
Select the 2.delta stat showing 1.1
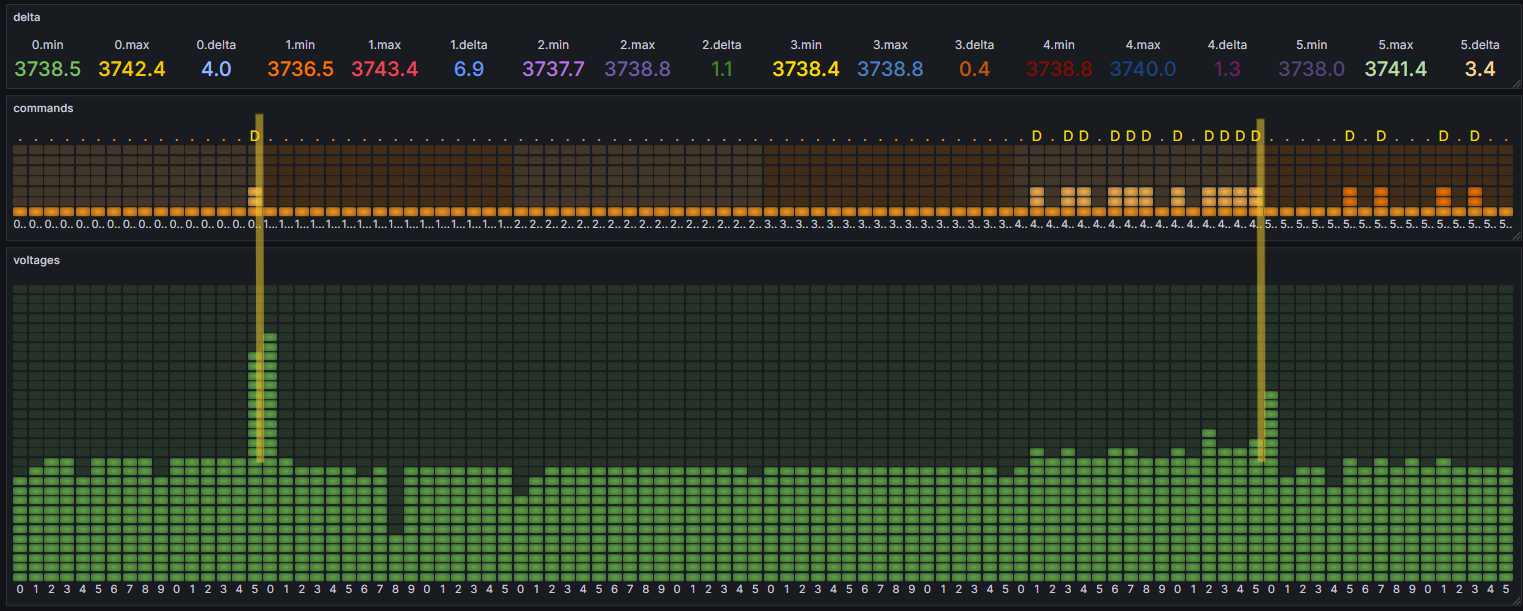coord(721,69)
